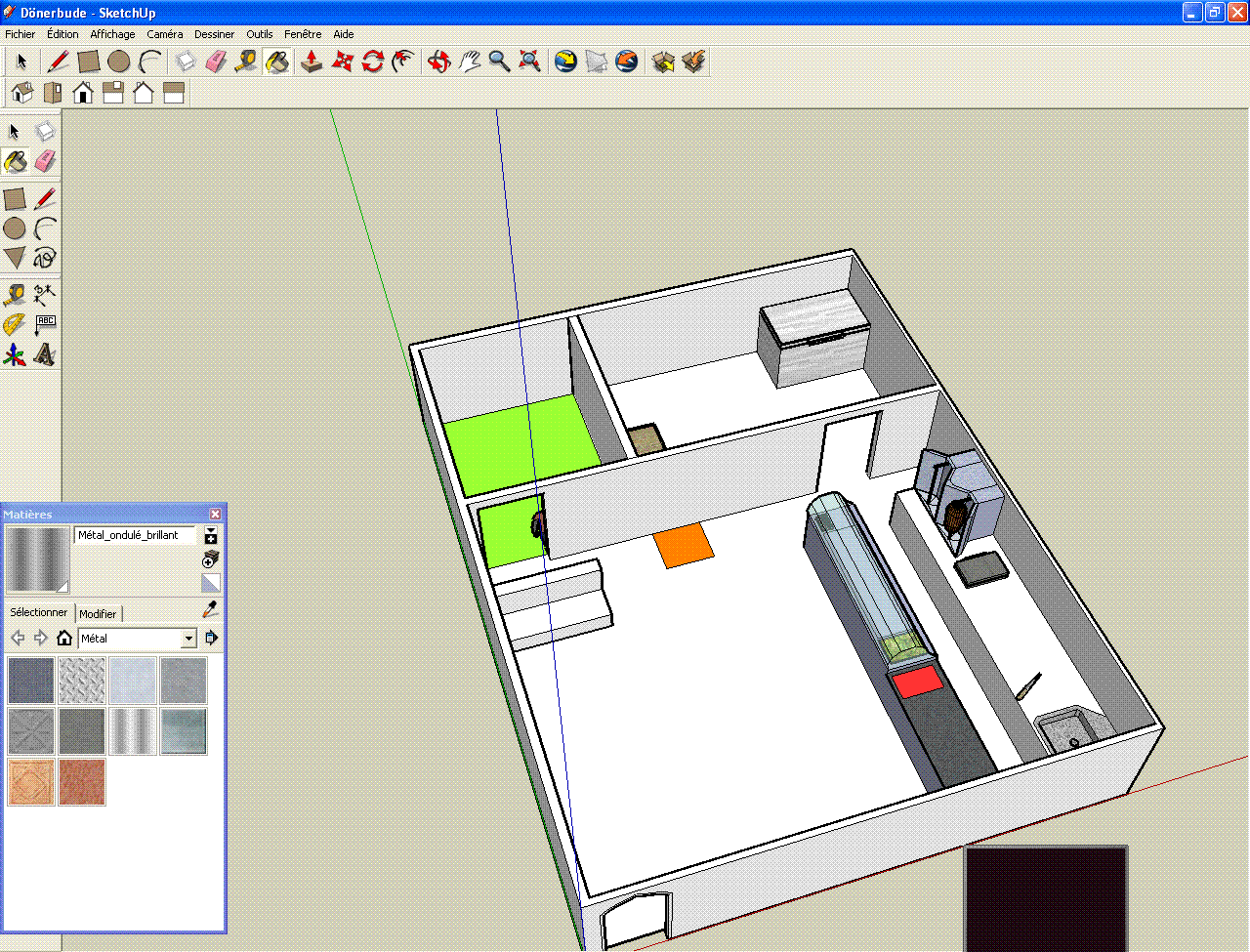Choose the diamond plate metal swatch

[82, 681]
